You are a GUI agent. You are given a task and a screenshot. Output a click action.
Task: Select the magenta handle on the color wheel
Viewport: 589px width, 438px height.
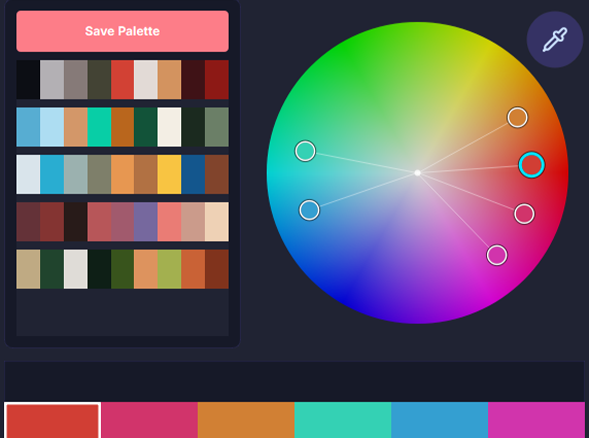[497, 255]
